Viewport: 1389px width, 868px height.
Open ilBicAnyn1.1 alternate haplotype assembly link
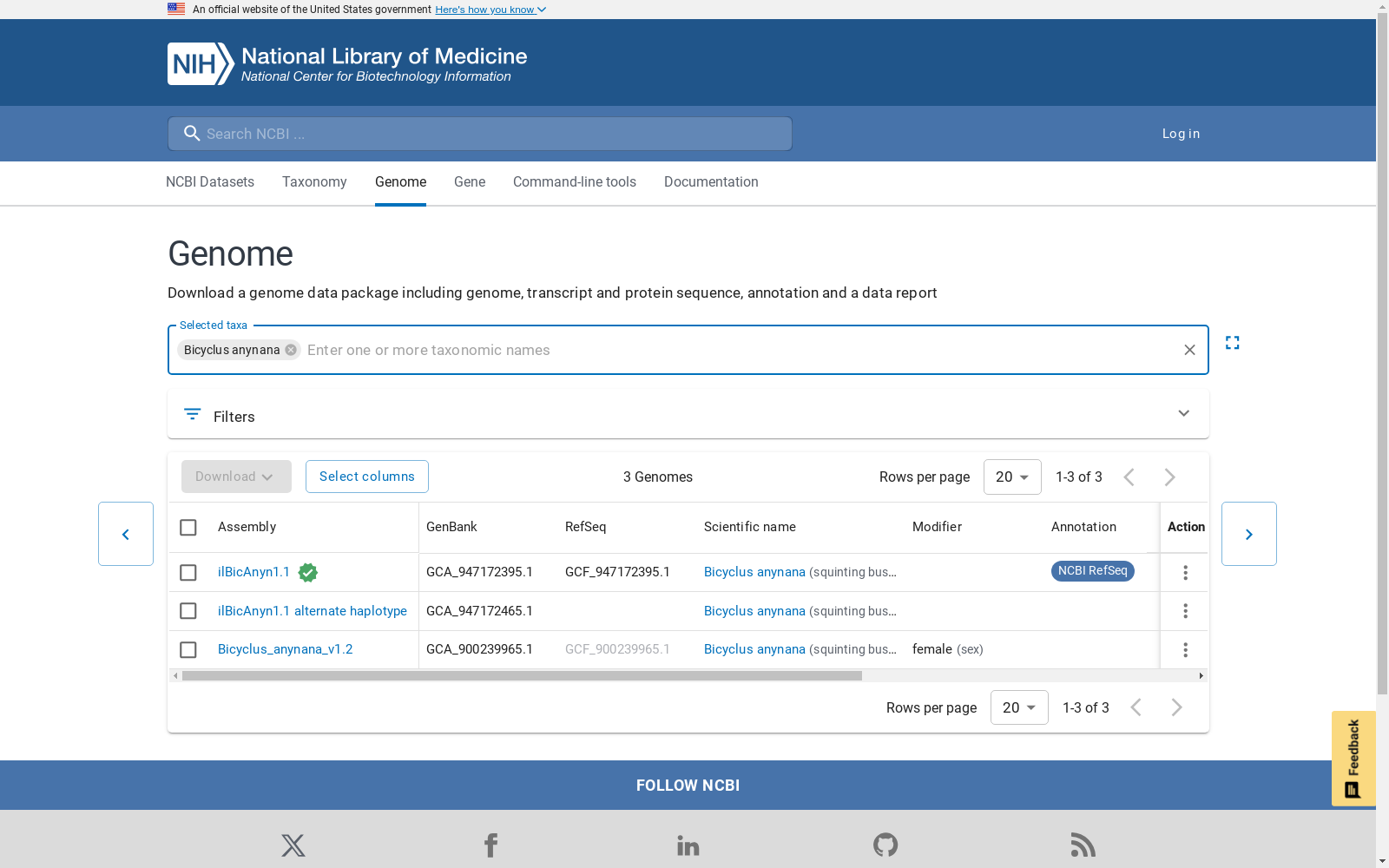pos(313,611)
